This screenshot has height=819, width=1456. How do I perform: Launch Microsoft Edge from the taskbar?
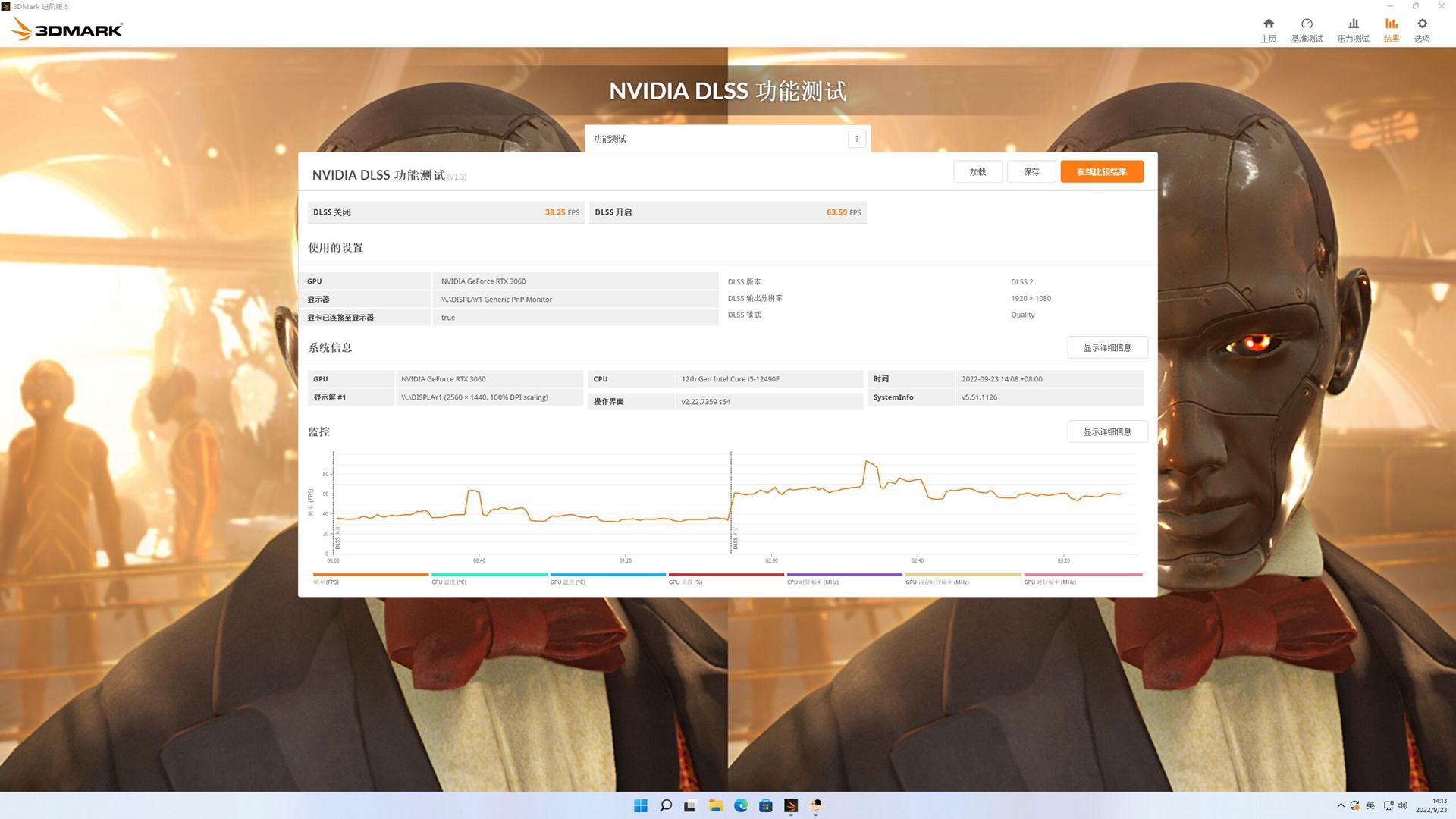coord(740,805)
